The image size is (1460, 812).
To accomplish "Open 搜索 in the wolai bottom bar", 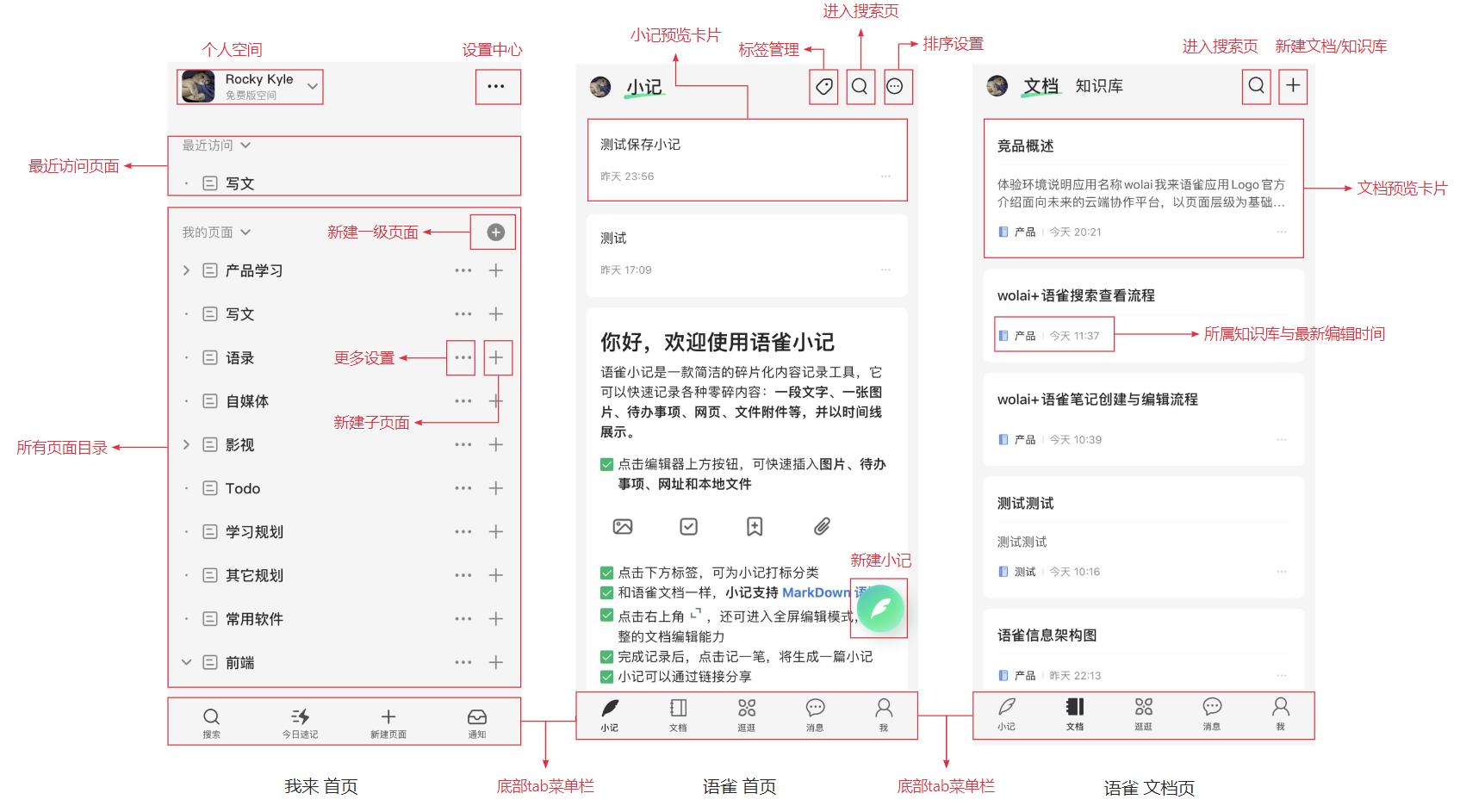I will pos(211,722).
